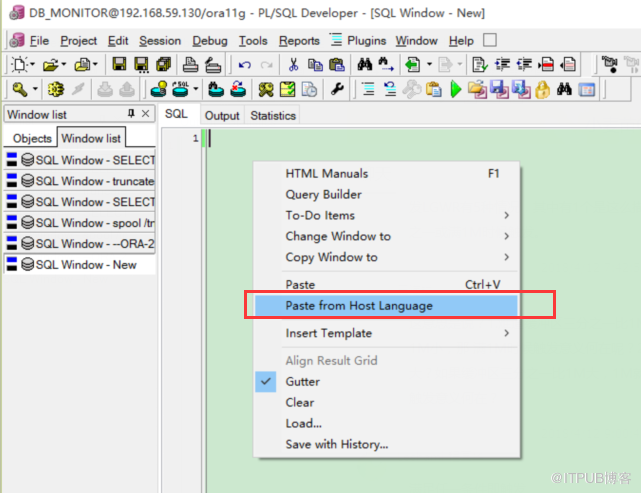Click the green play triangle icon

[x=455, y=89]
